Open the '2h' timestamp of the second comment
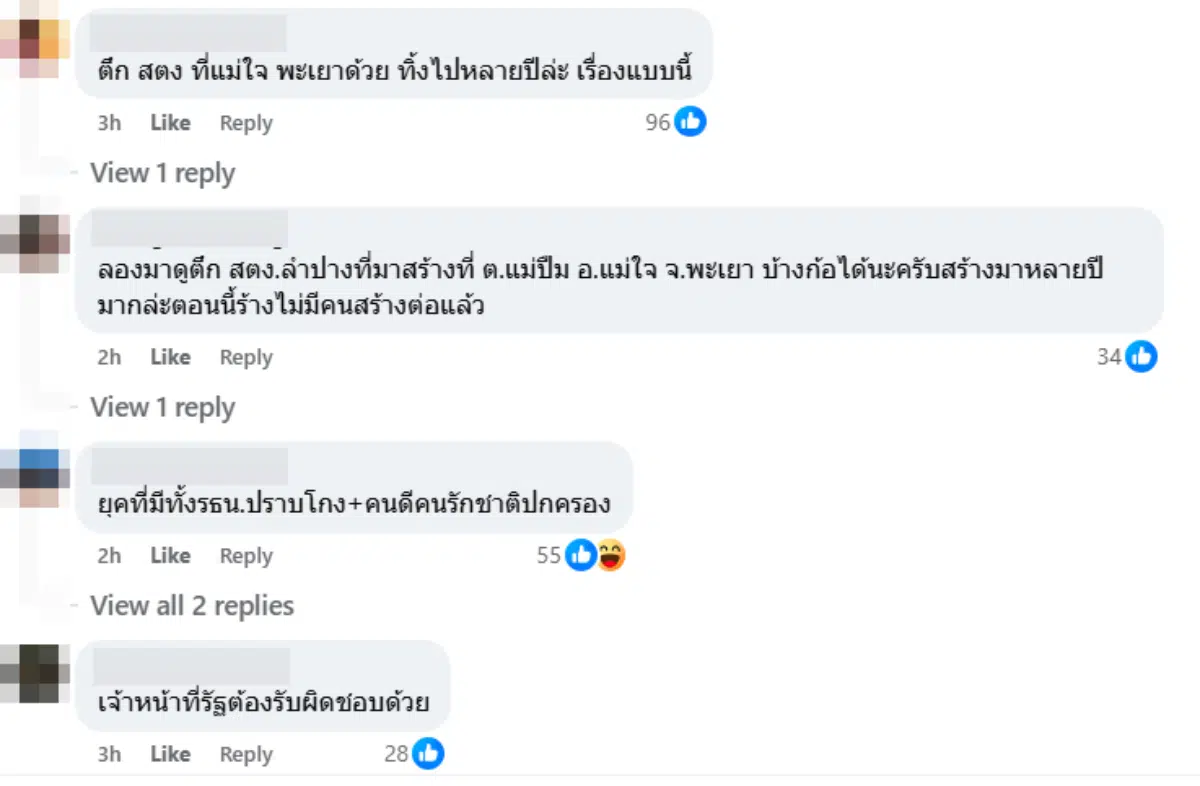 tap(108, 356)
